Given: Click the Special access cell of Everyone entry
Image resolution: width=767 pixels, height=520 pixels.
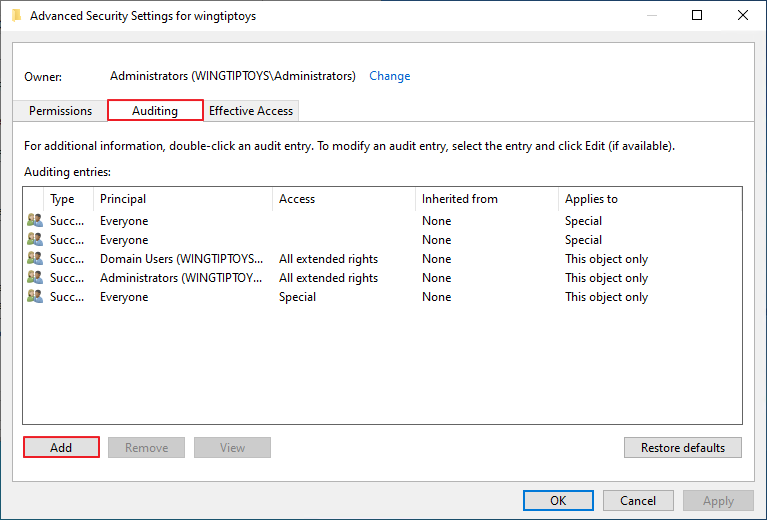Looking at the screenshot, I should 297,297.
